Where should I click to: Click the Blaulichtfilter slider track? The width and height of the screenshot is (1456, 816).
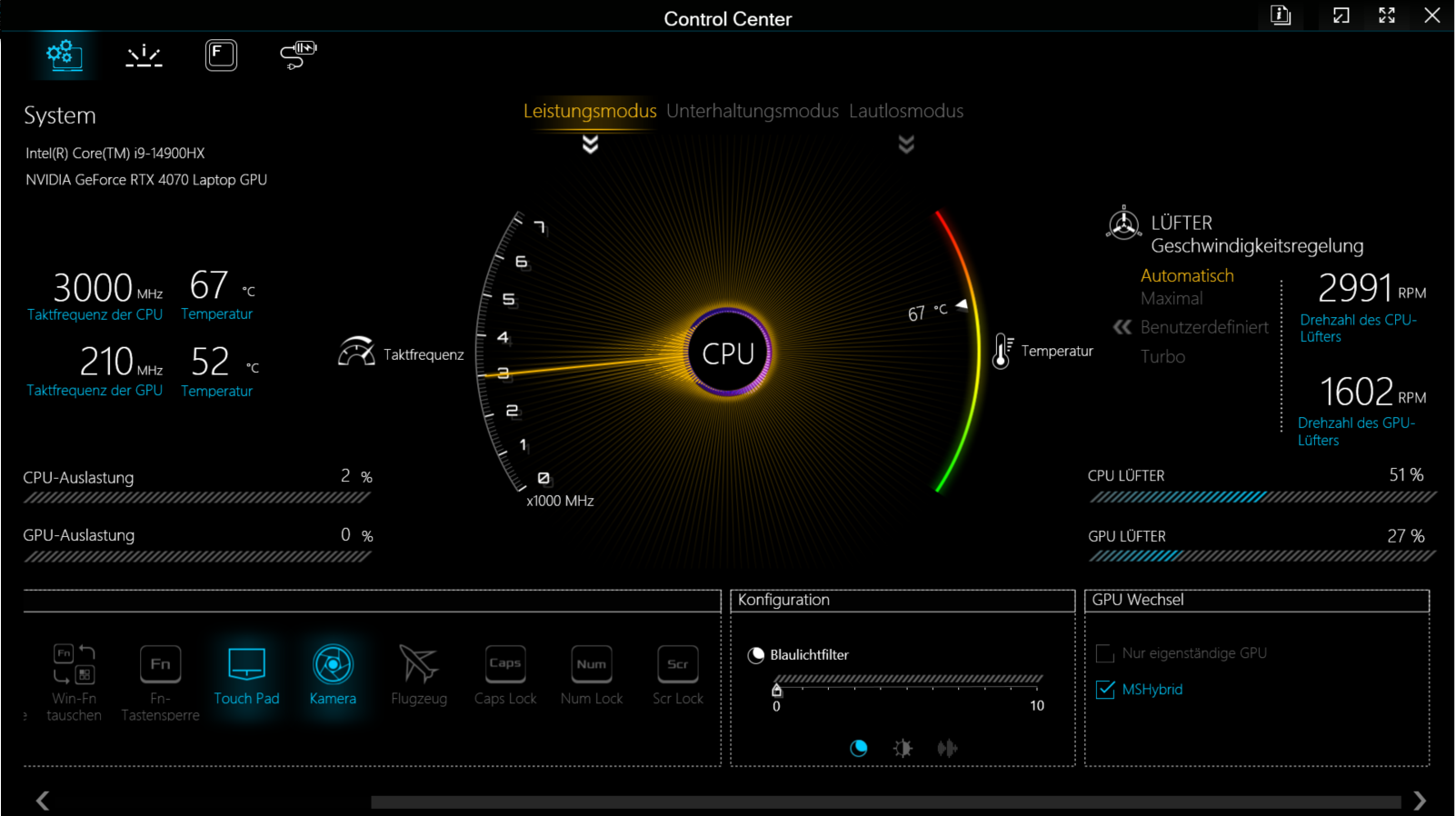pos(907,679)
